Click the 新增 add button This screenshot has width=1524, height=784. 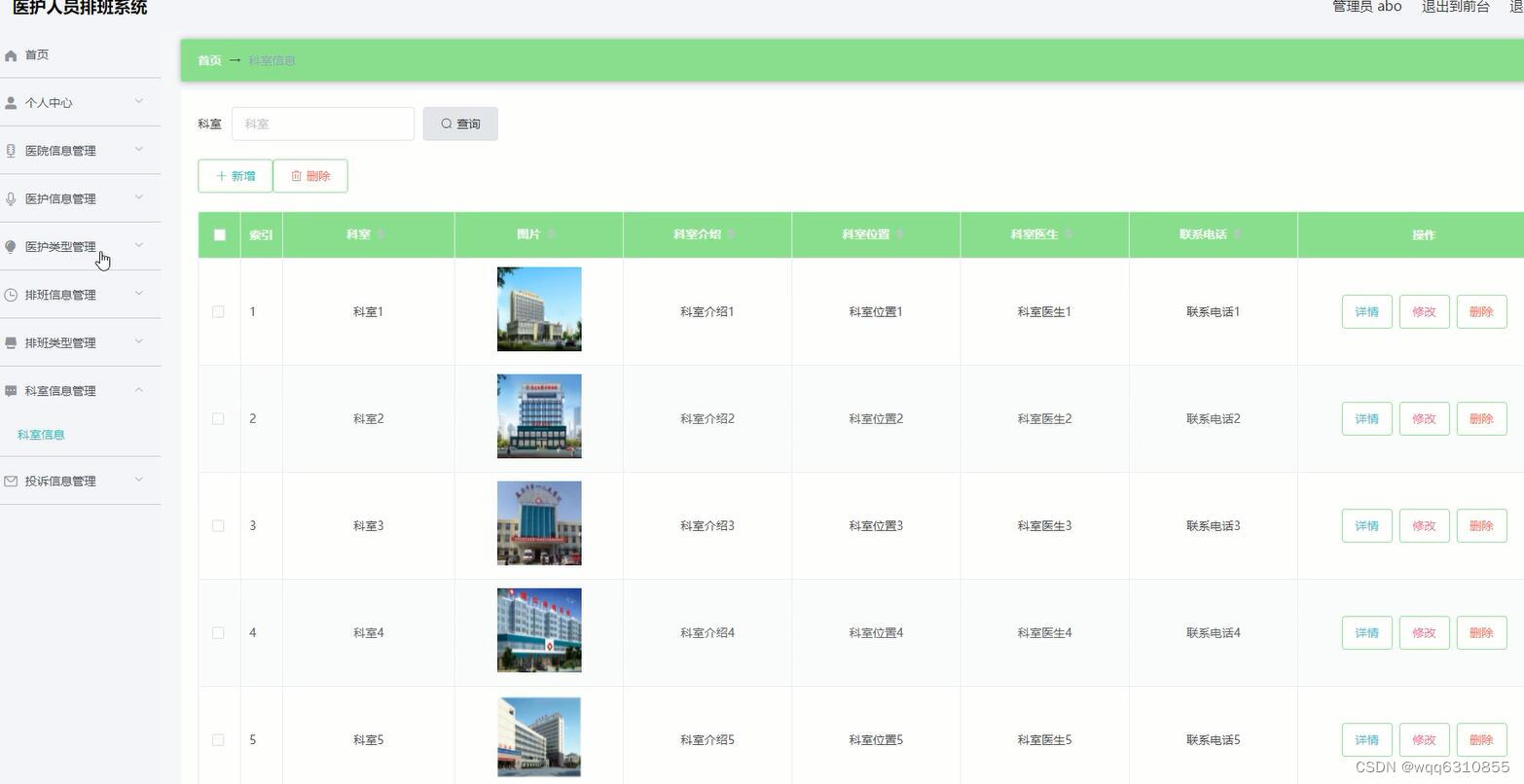coord(236,176)
